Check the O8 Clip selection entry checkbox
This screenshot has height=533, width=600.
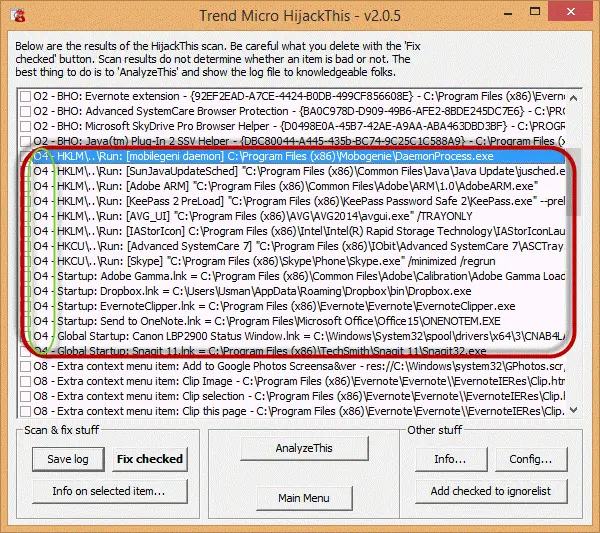(x=26, y=396)
